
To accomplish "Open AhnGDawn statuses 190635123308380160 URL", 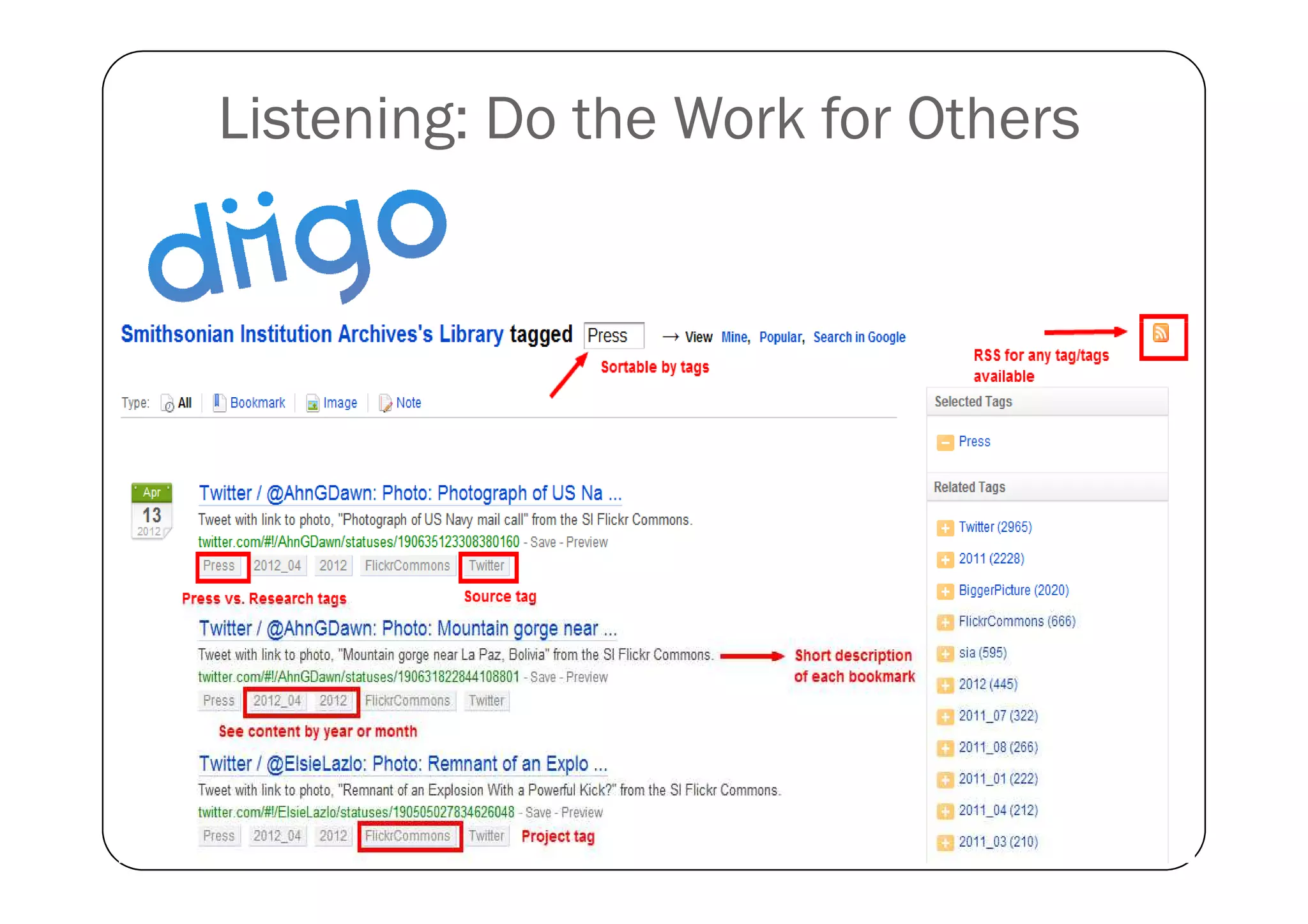I will 358,542.
